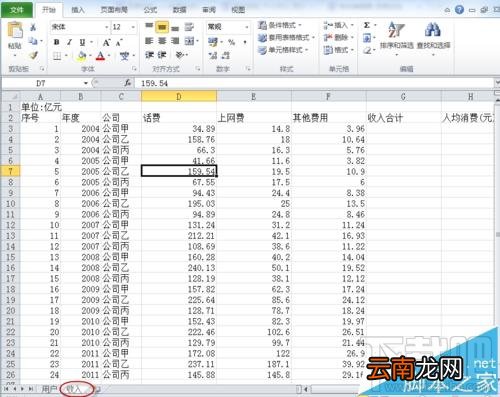This screenshot has width=500, height=397.
Task: Align text to top
Action: (x=149, y=27)
